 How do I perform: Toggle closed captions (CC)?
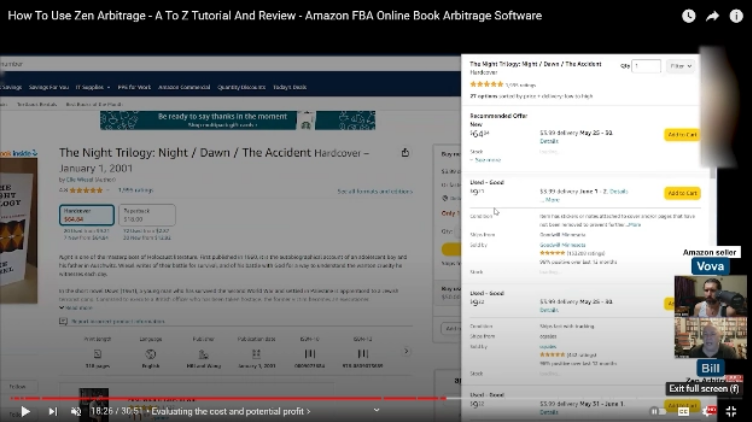pyautogui.click(x=683, y=411)
